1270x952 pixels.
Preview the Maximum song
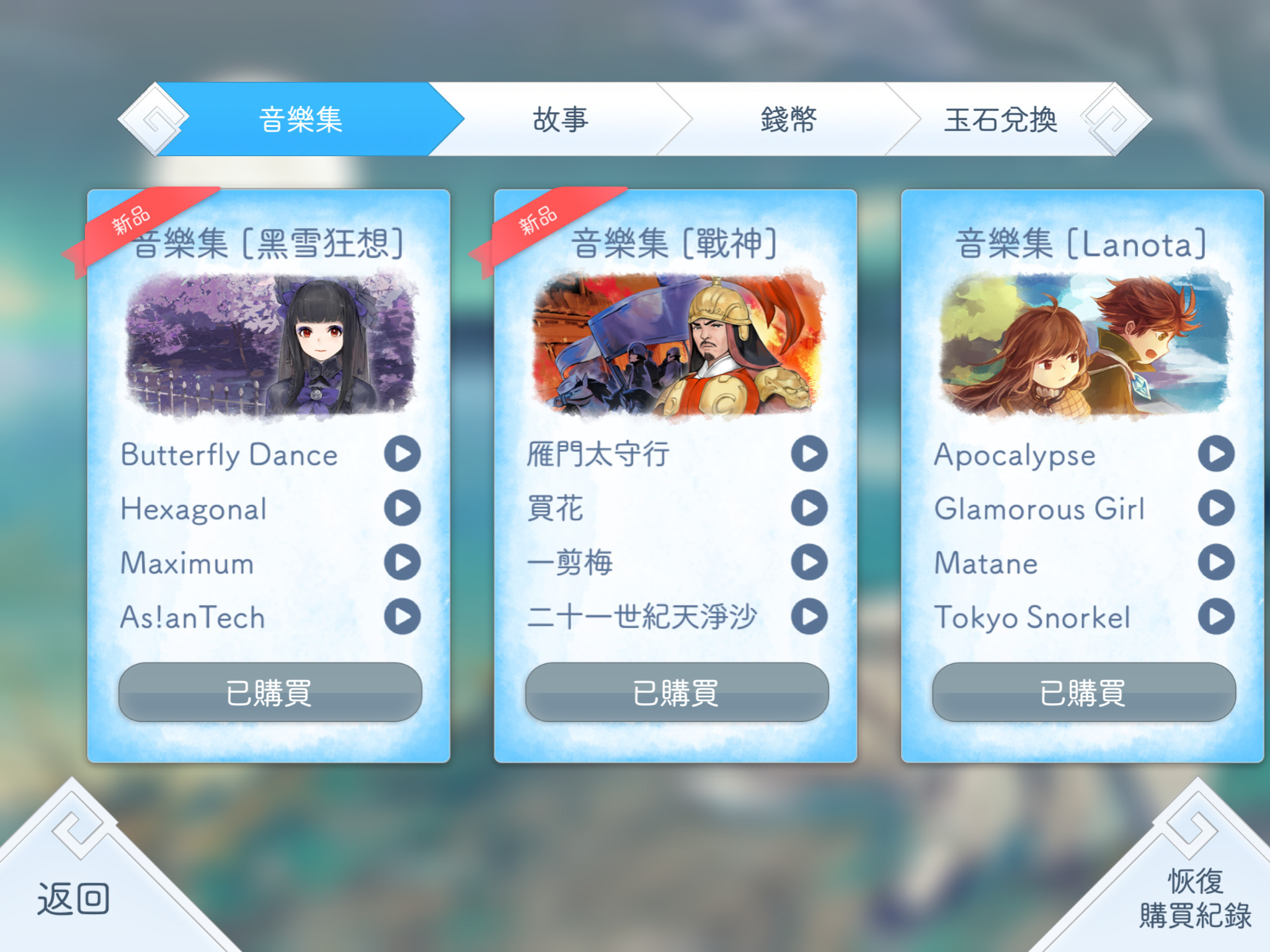402,562
